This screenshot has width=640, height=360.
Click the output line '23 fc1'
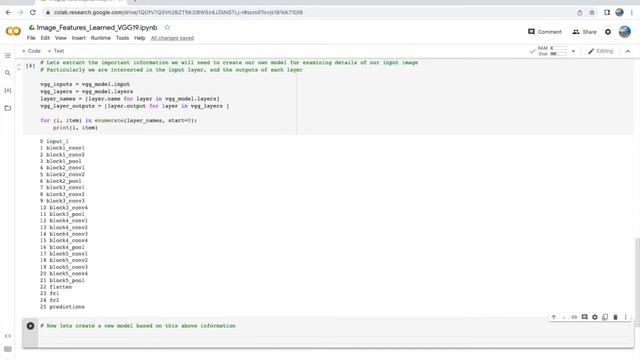(49, 293)
